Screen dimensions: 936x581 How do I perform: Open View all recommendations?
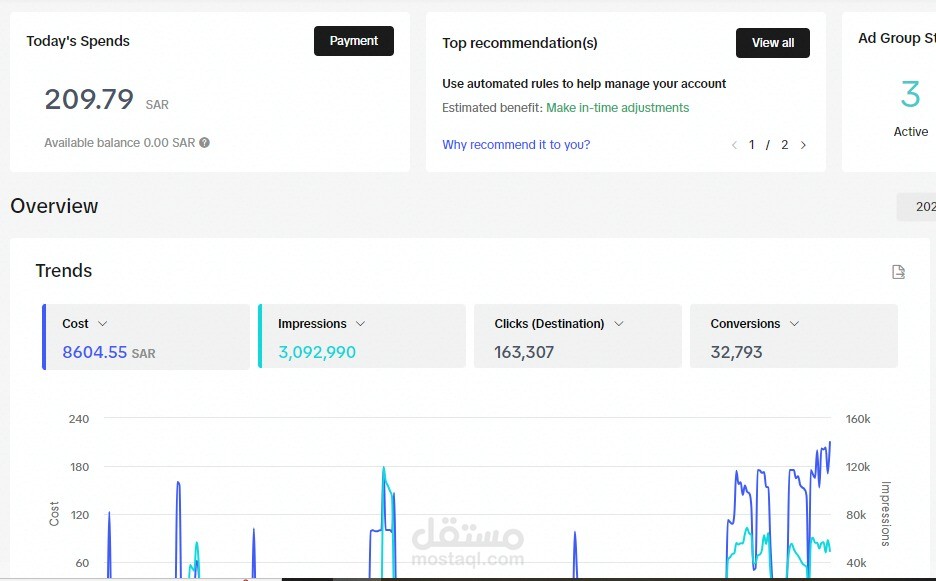tap(772, 43)
